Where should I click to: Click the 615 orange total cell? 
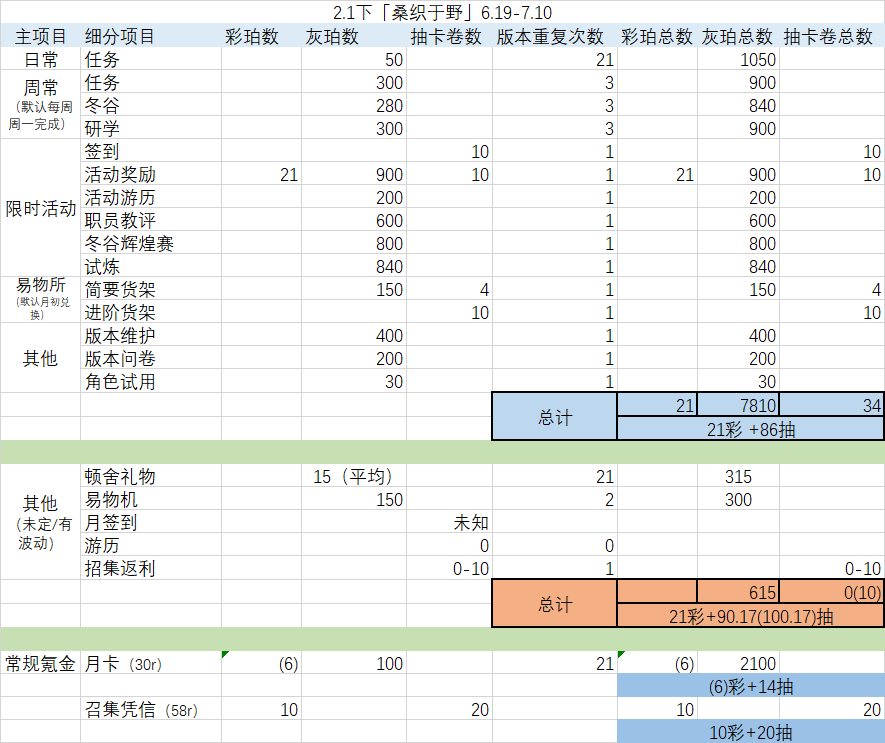[x=738, y=592]
